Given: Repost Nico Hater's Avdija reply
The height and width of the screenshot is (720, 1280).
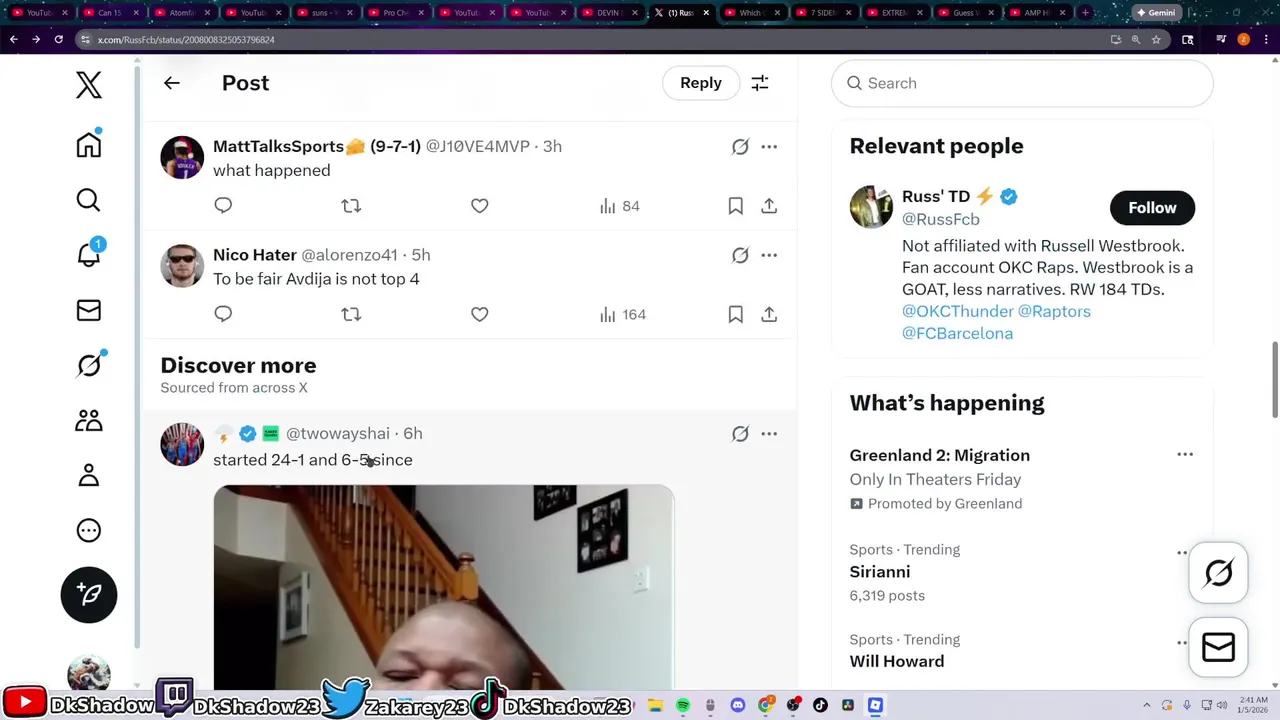Looking at the screenshot, I should coord(351,314).
